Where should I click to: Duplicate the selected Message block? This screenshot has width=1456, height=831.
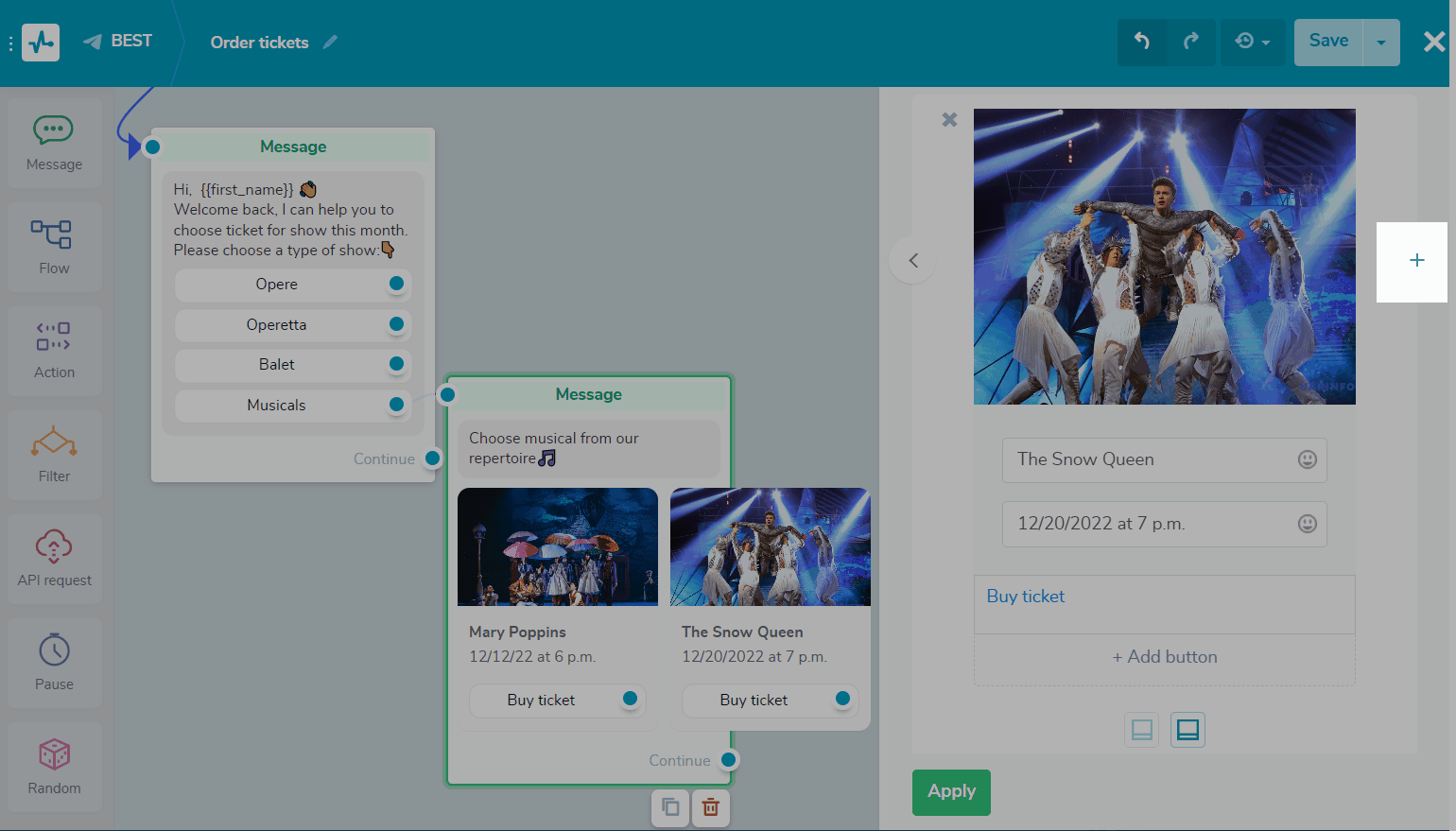[x=670, y=807]
